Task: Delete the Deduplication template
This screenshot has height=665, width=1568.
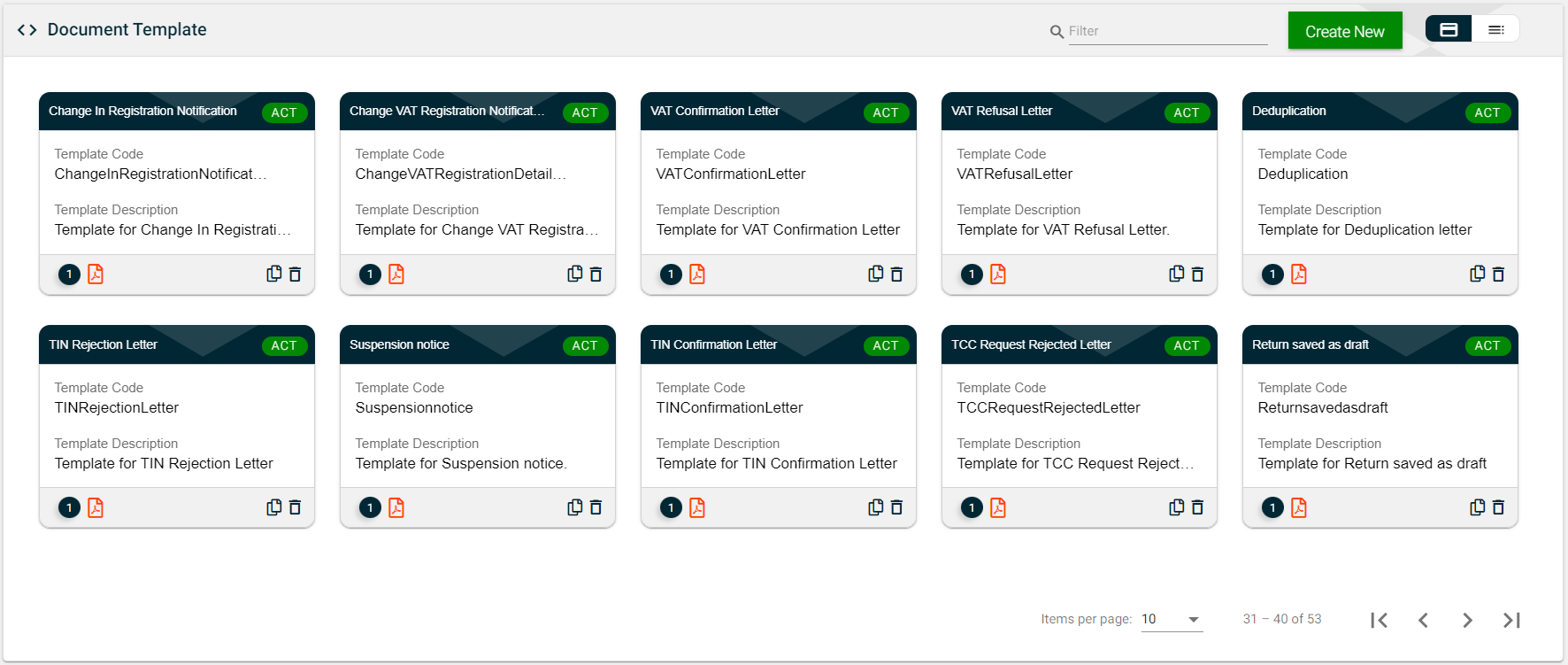Action: [1498, 275]
